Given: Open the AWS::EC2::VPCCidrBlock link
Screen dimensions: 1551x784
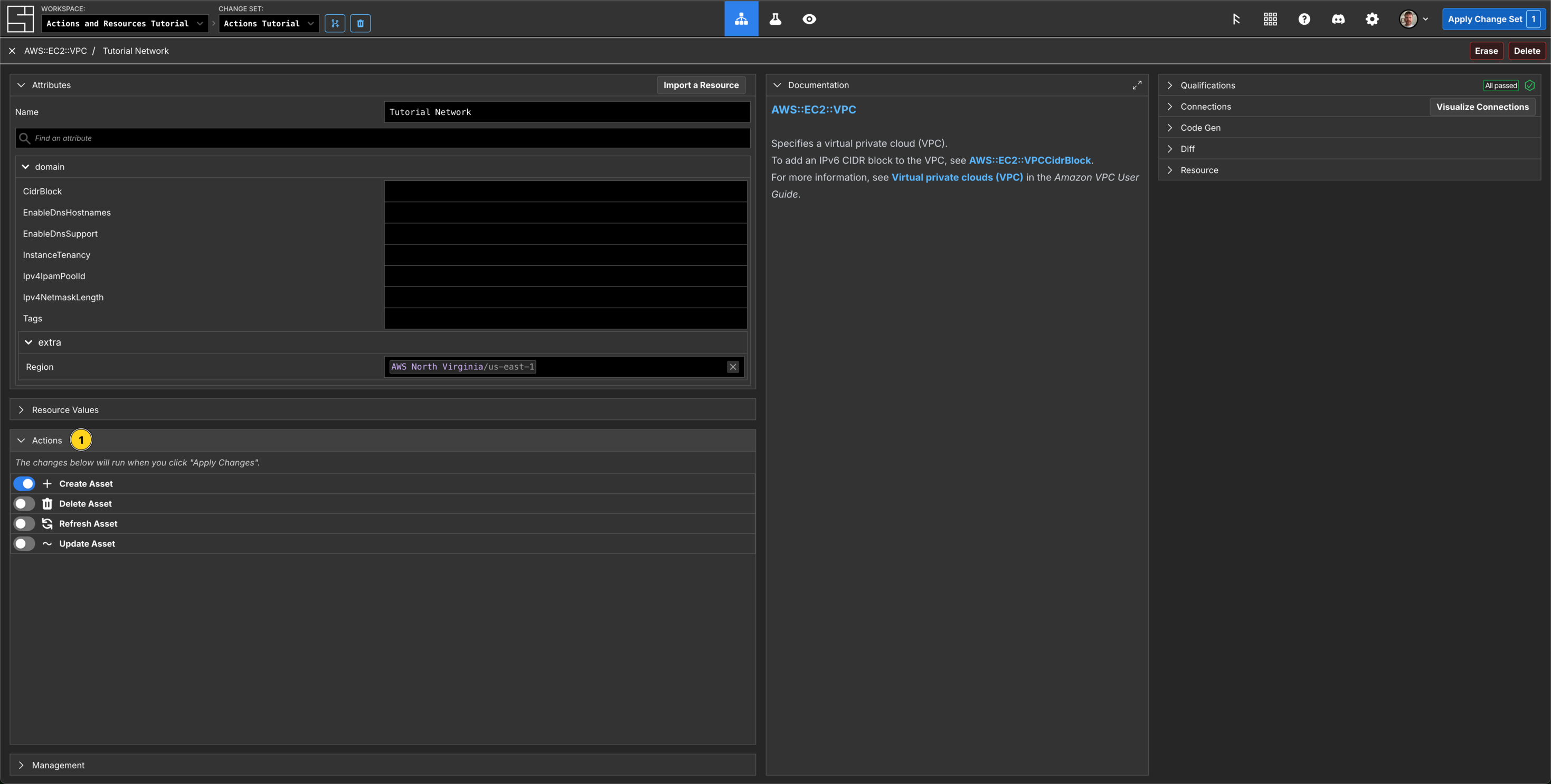Looking at the screenshot, I should 1029,160.
